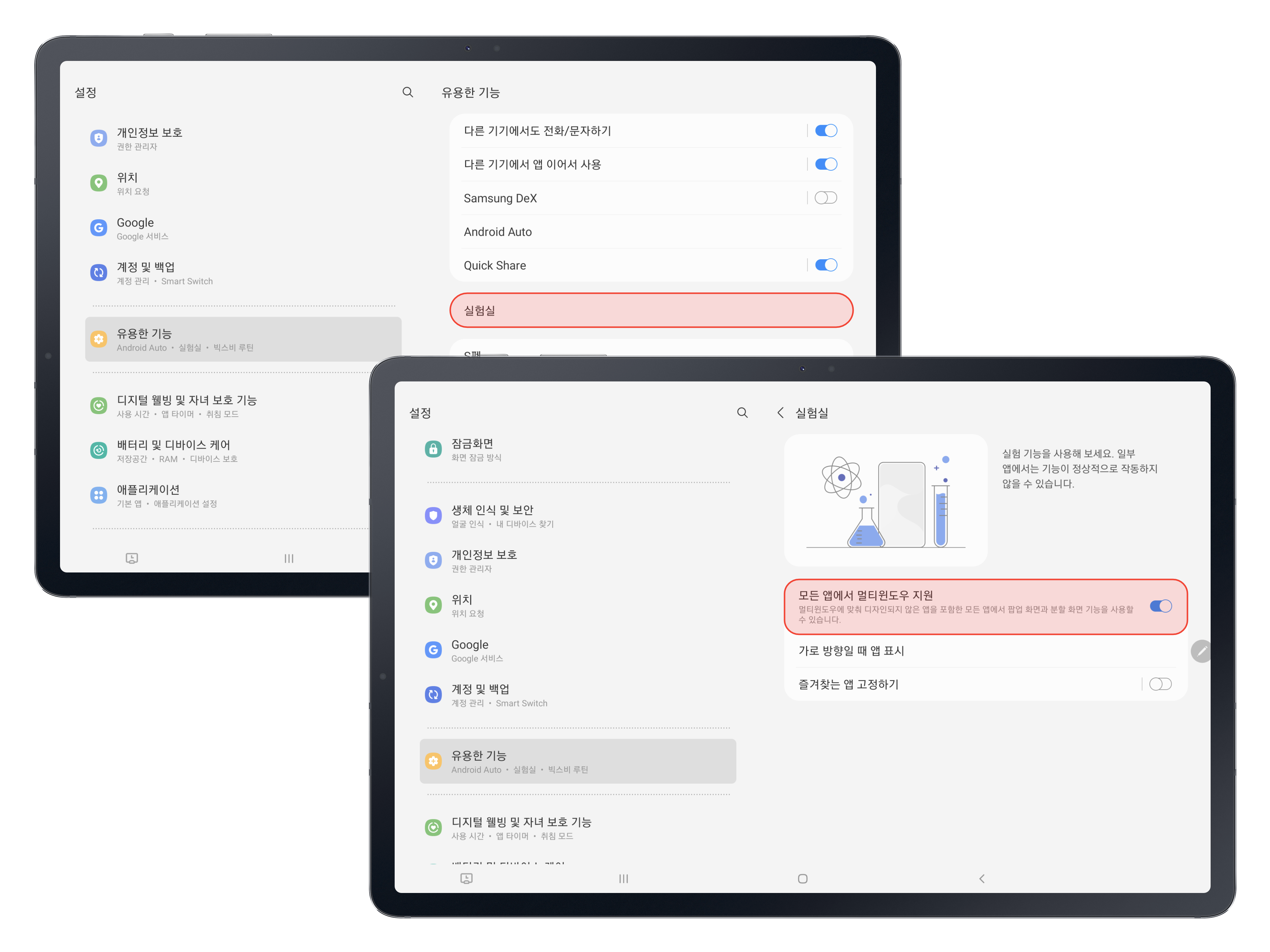Tap the home button in navigation bar

pos(803,879)
